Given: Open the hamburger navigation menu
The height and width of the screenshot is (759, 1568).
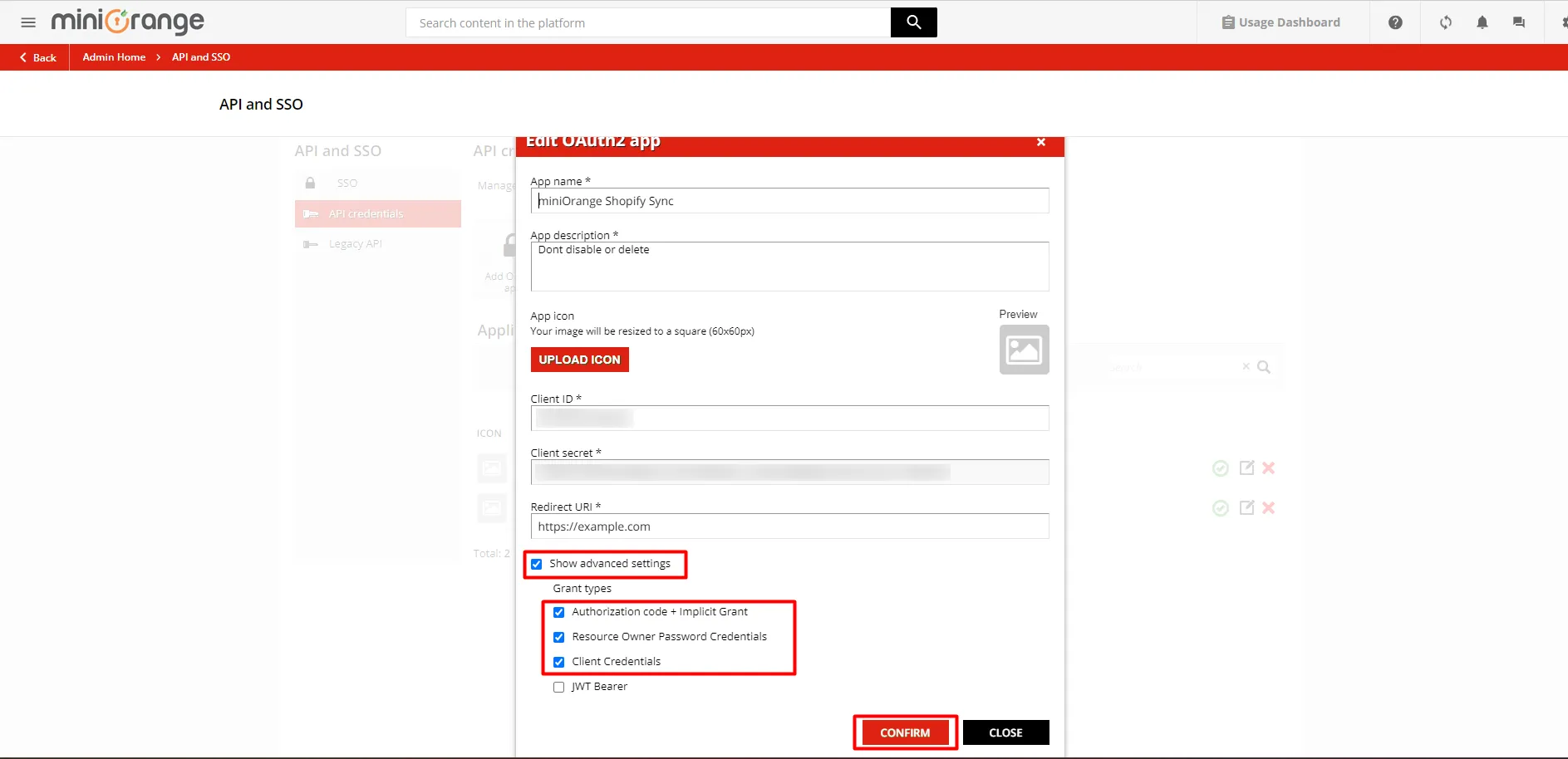Looking at the screenshot, I should 28,22.
